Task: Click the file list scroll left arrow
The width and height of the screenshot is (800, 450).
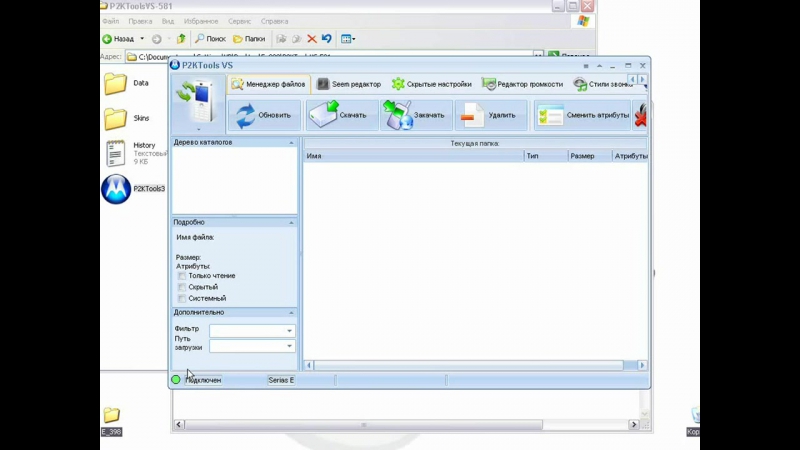Action: [x=309, y=365]
